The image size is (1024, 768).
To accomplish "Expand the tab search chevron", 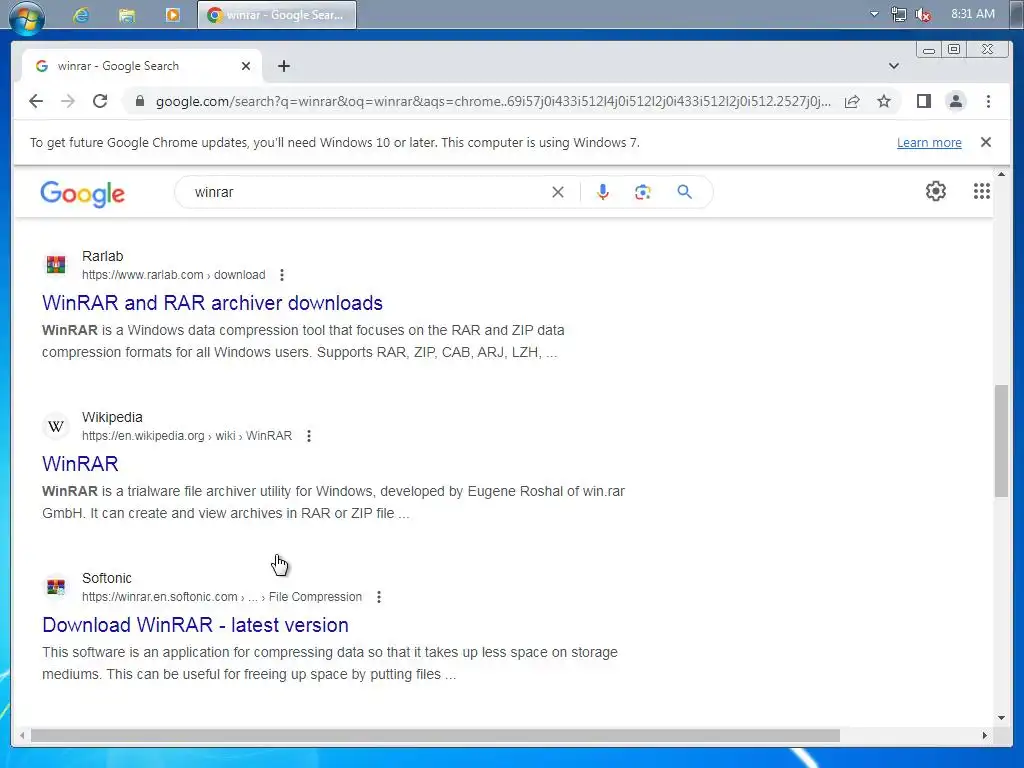I will tap(894, 66).
